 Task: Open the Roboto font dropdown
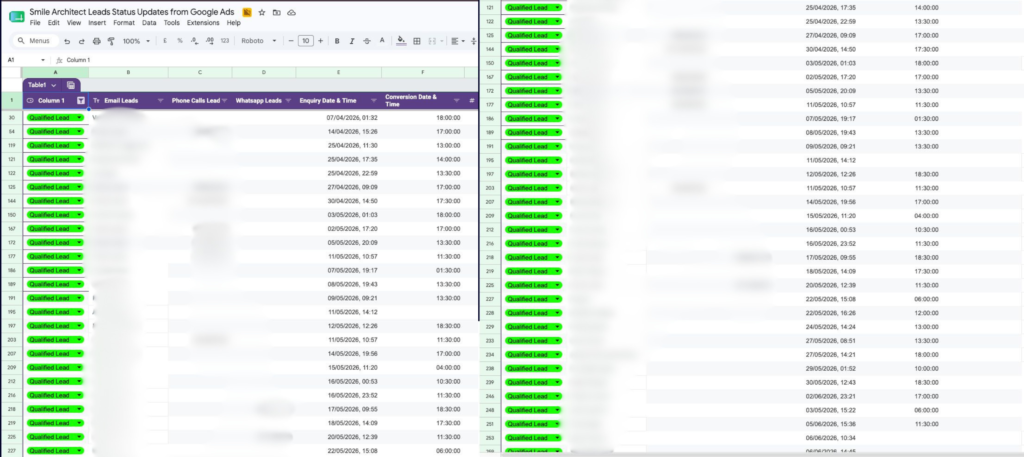pos(257,40)
